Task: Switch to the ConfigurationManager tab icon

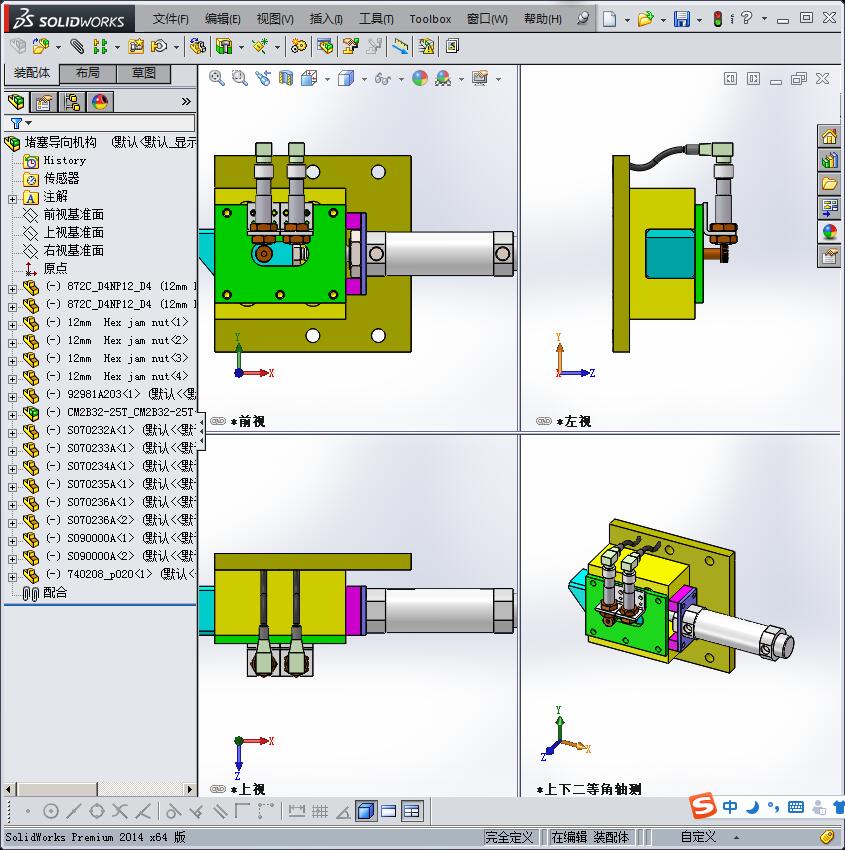Action: click(72, 102)
